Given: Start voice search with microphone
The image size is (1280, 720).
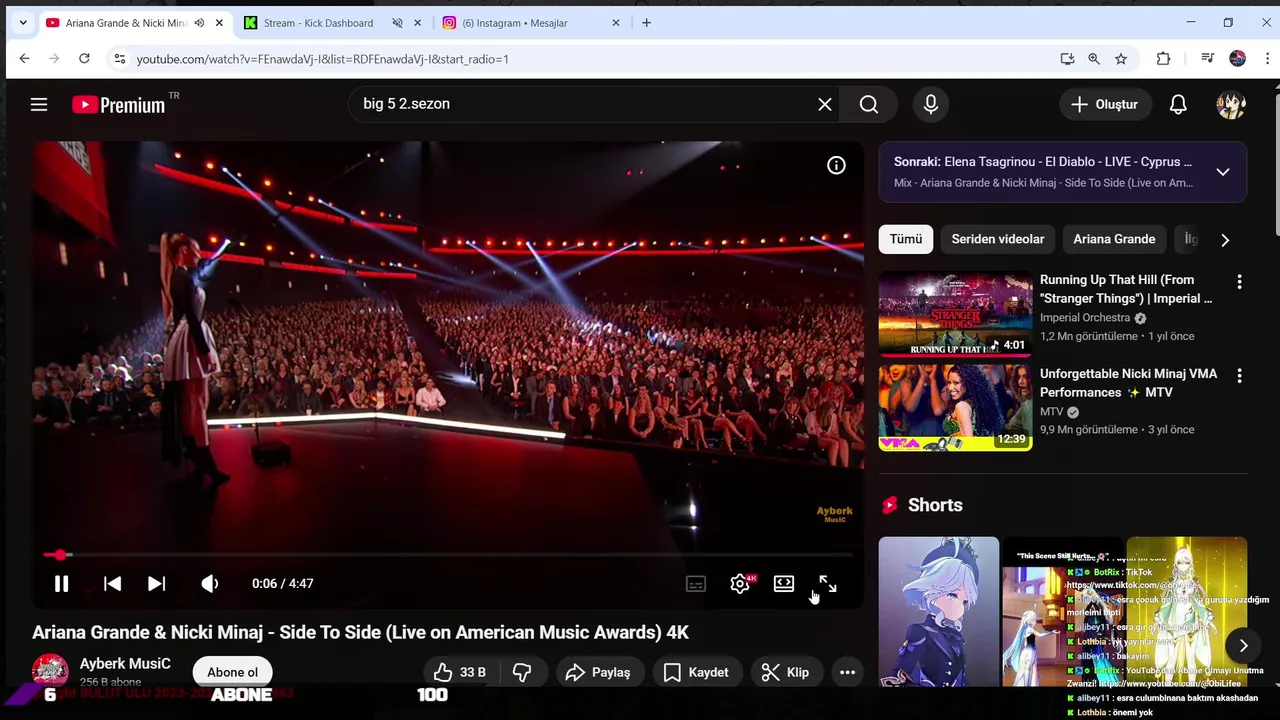Looking at the screenshot, I should click(x=931, y=104).
